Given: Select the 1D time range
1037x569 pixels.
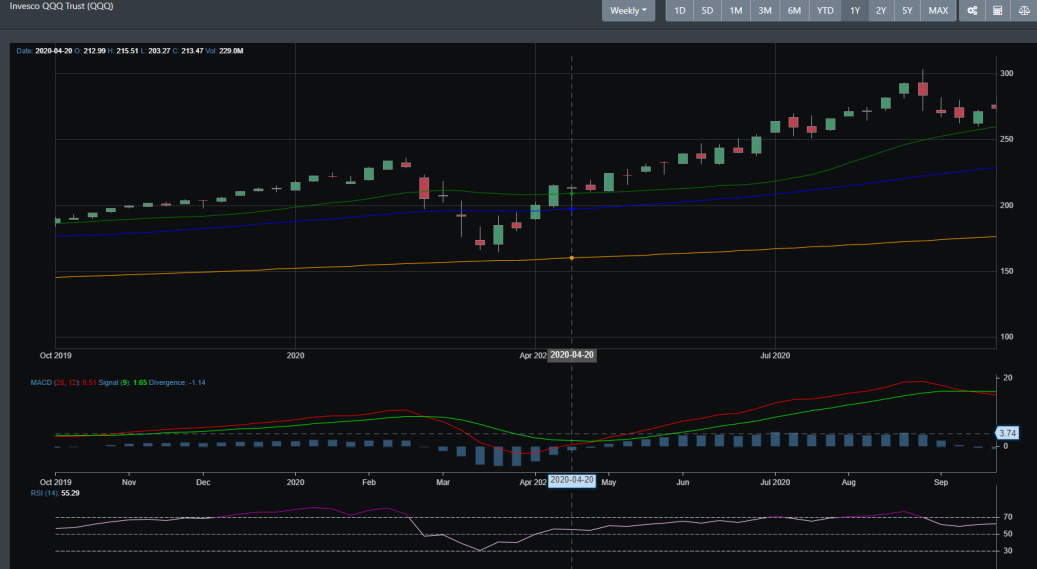Looking at the screenshot, I should [679, 11].
